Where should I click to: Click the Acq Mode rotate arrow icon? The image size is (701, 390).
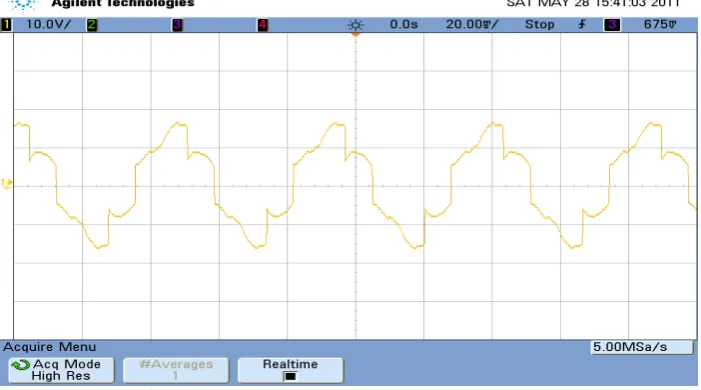coord(21,365)
